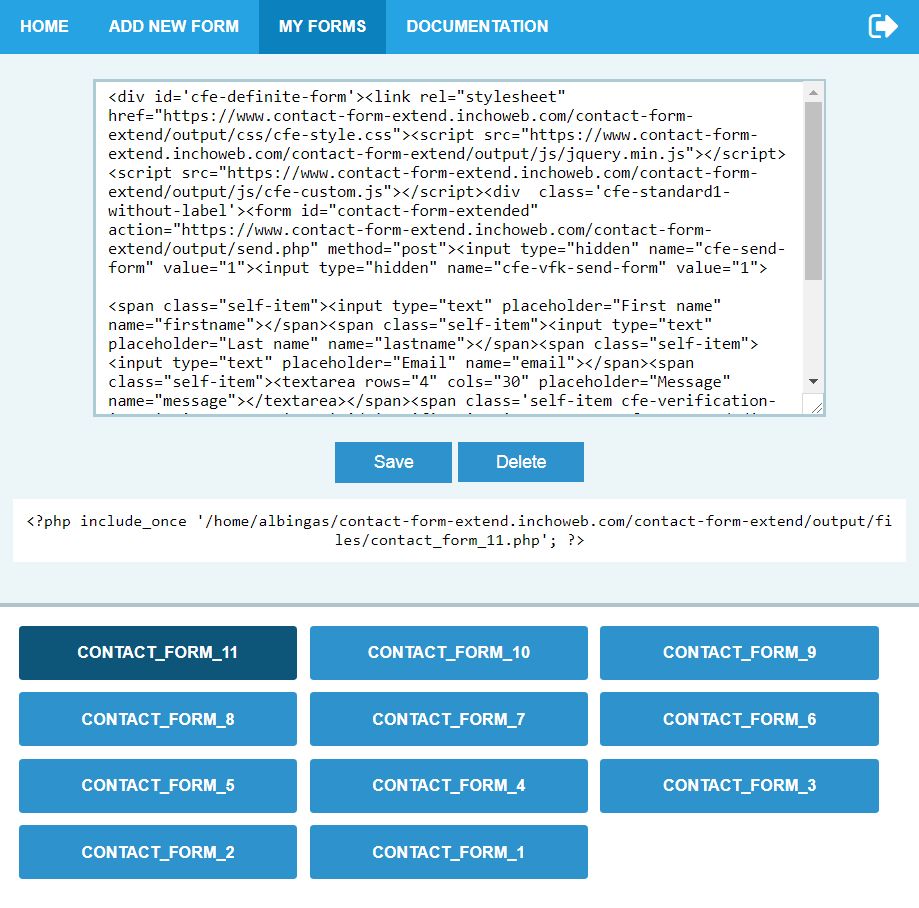Image resolution: width=919 pixels, height=908 pixels.
Task: Click the logout arrow icon
Action: [x=883, y=26]
